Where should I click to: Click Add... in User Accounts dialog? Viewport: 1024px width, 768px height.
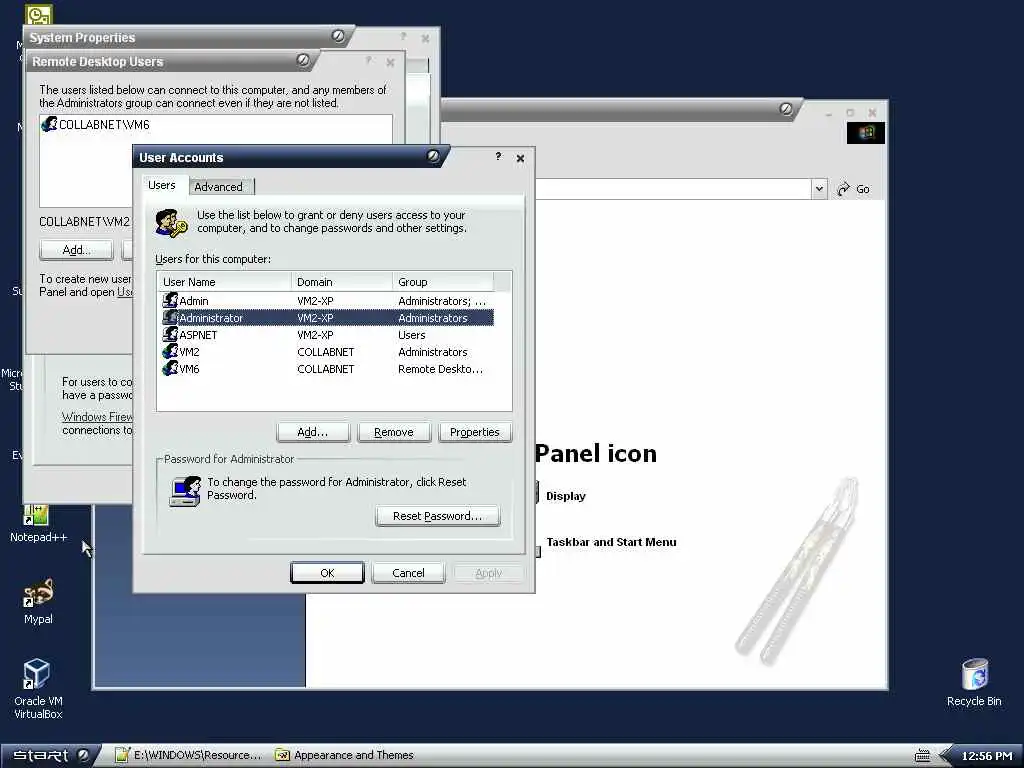[313, 432]
